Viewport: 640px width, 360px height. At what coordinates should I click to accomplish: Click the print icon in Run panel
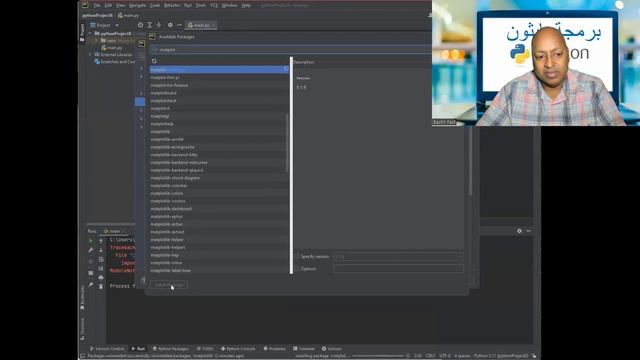(x=101, y=278)
